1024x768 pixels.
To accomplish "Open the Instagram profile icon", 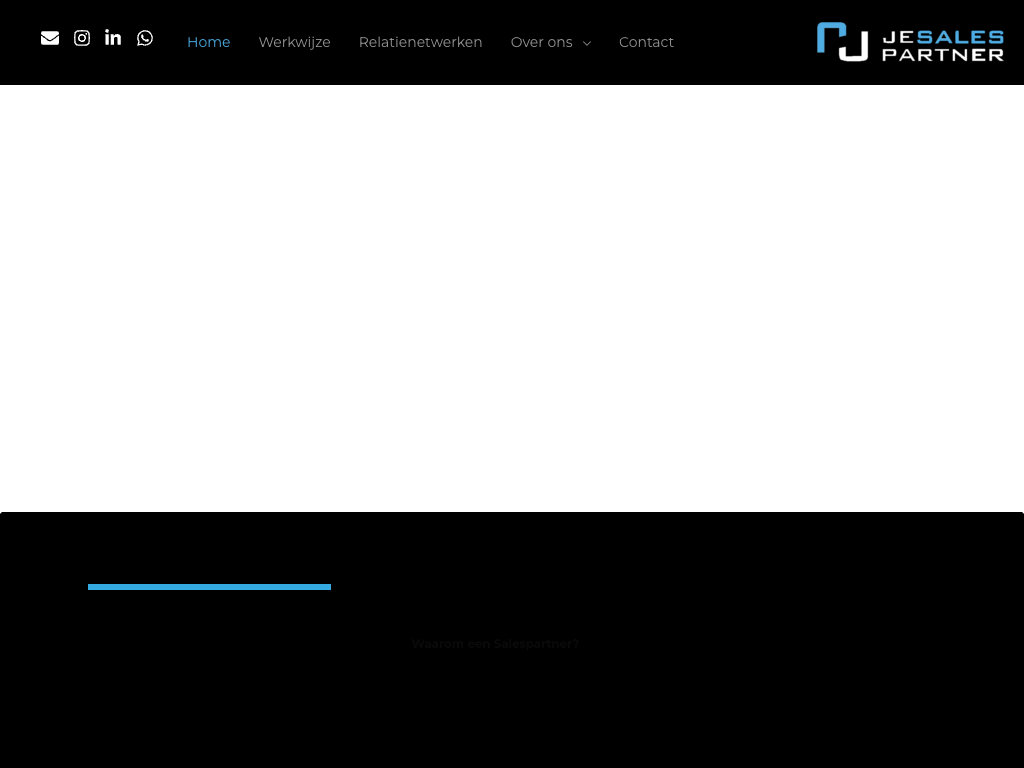I will (82, 38).
